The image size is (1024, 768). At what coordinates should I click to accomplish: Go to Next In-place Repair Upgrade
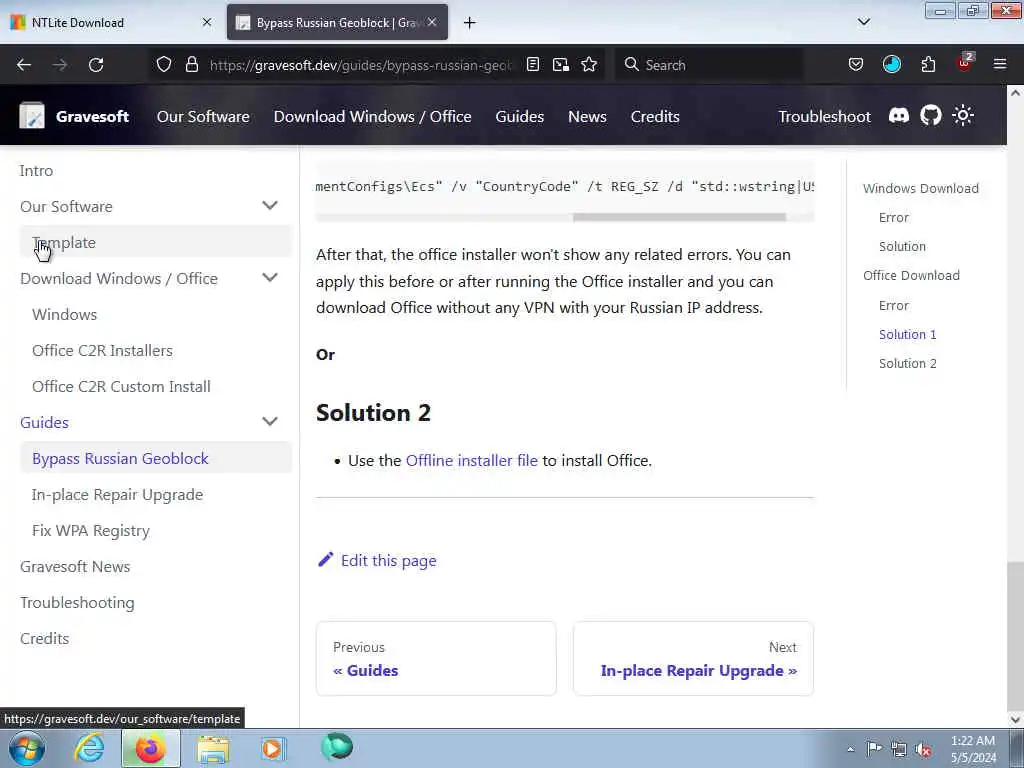coord(694,658)
